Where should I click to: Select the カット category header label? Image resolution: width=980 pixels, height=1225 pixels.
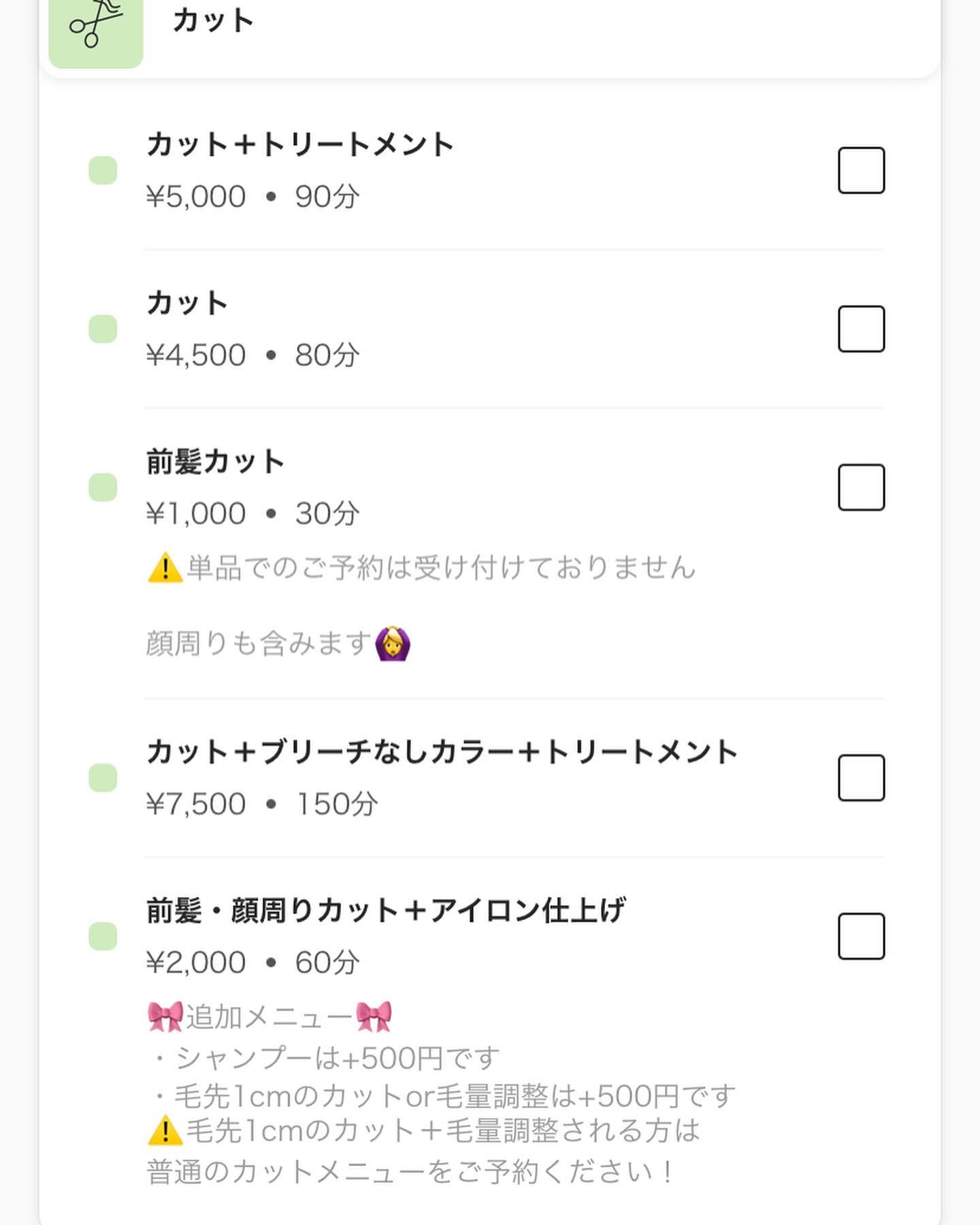213,20
